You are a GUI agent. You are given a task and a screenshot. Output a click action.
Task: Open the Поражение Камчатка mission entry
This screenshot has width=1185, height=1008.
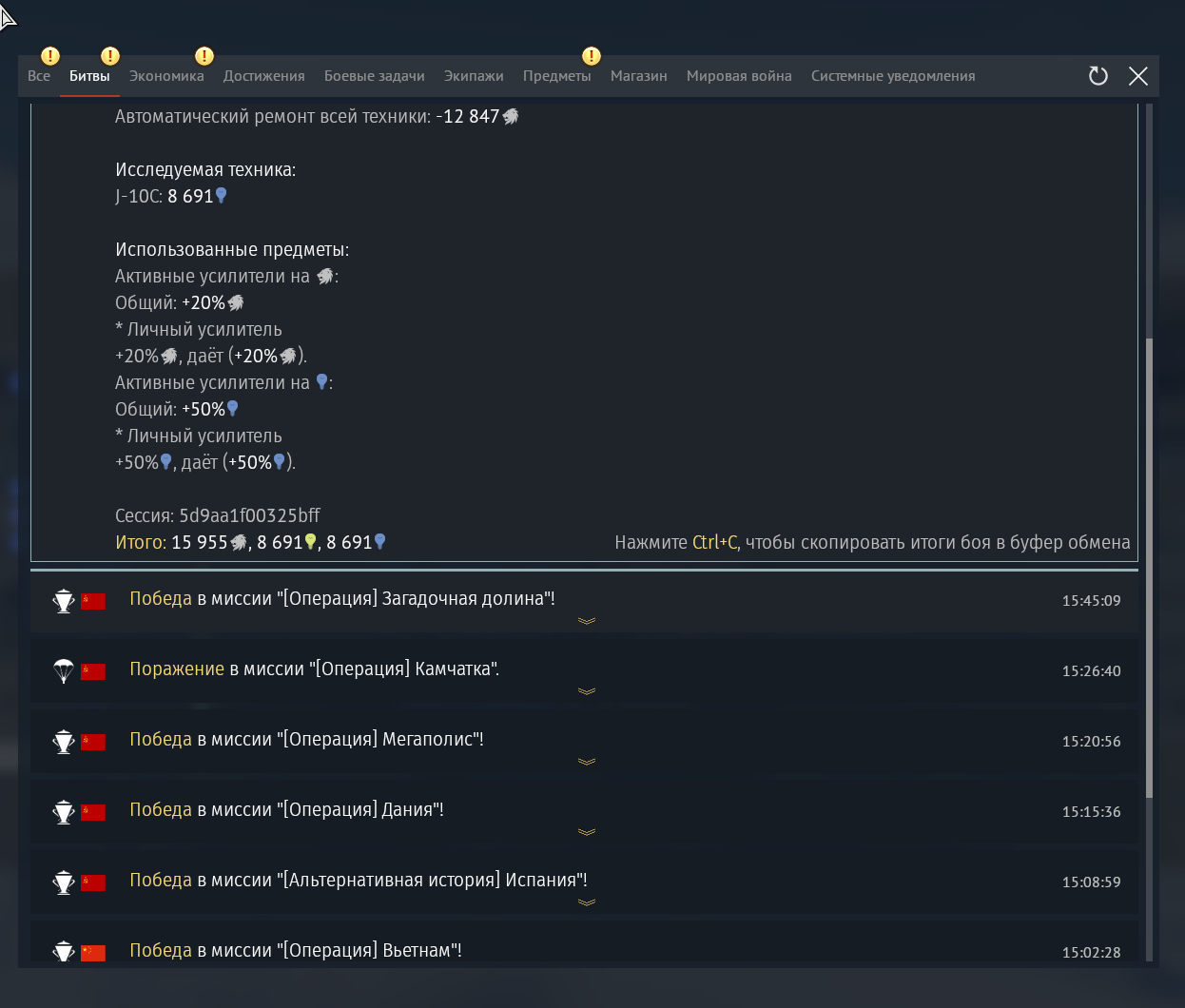pos(584,673)
